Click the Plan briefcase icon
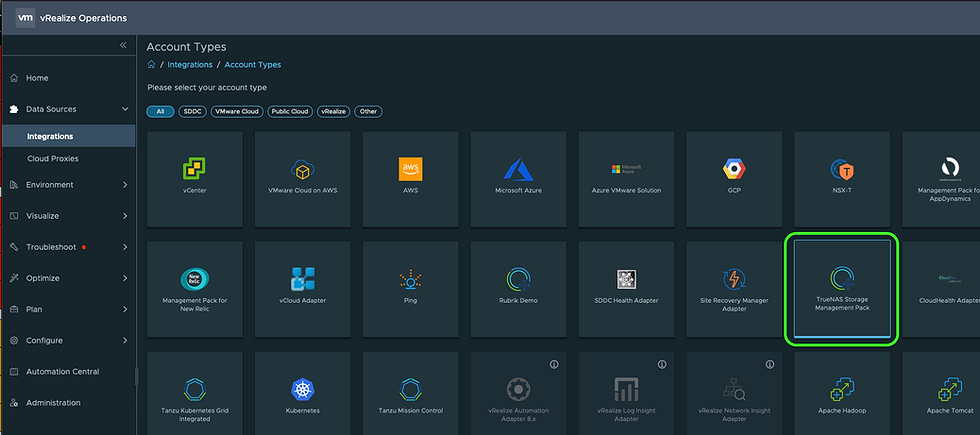 coord(14,309)
